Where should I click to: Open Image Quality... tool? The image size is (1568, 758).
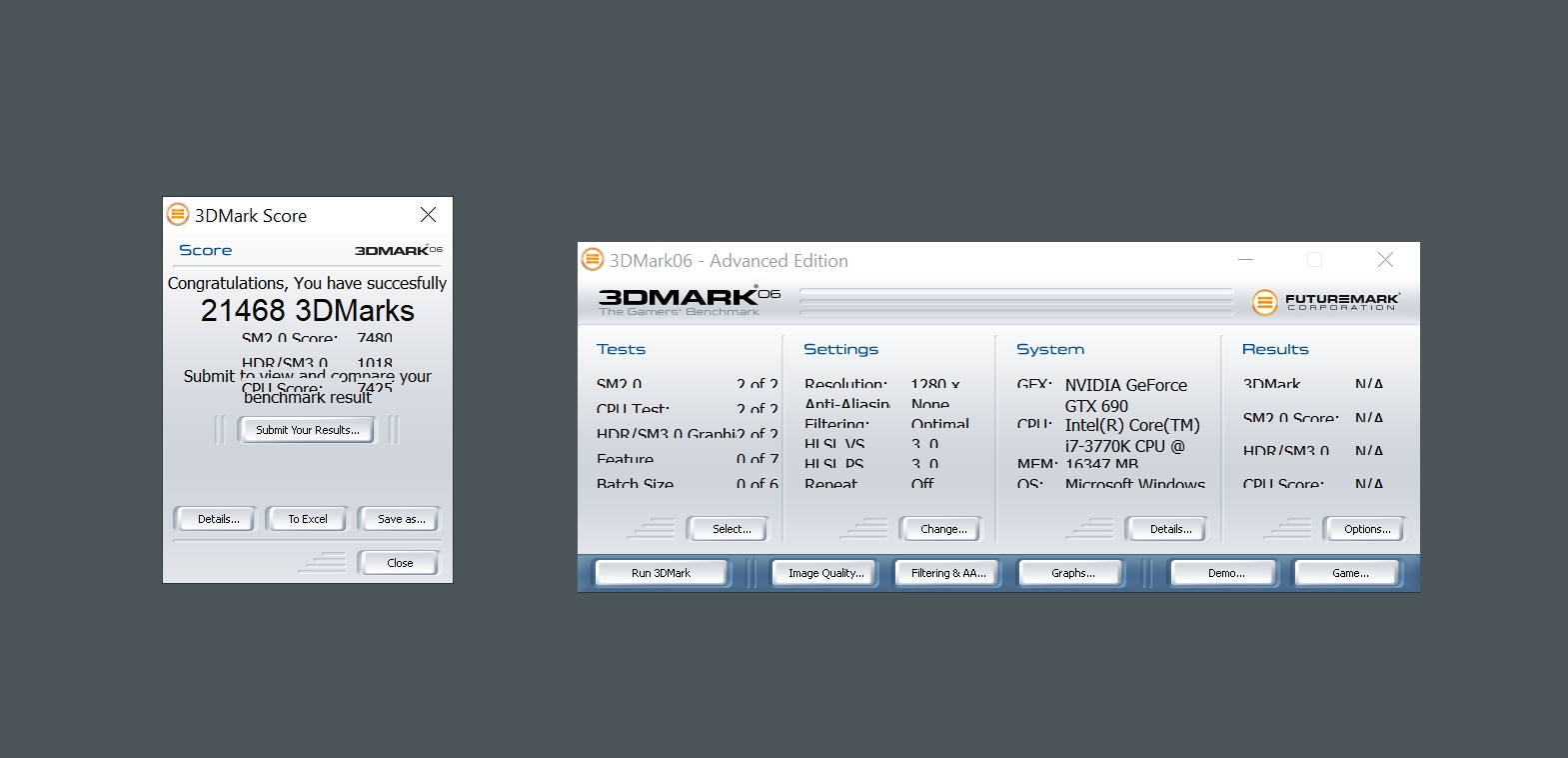tap(825, 573)
